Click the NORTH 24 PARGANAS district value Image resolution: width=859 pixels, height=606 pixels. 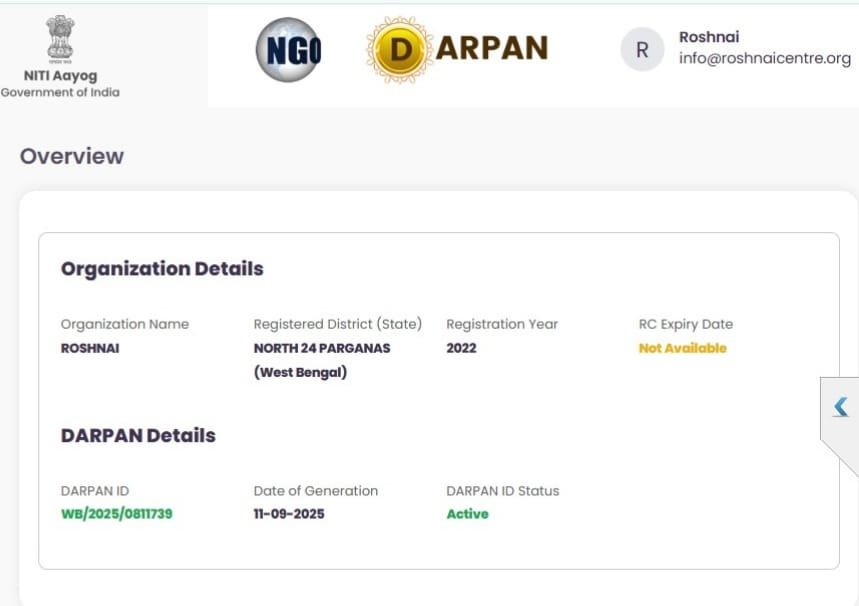322,348
